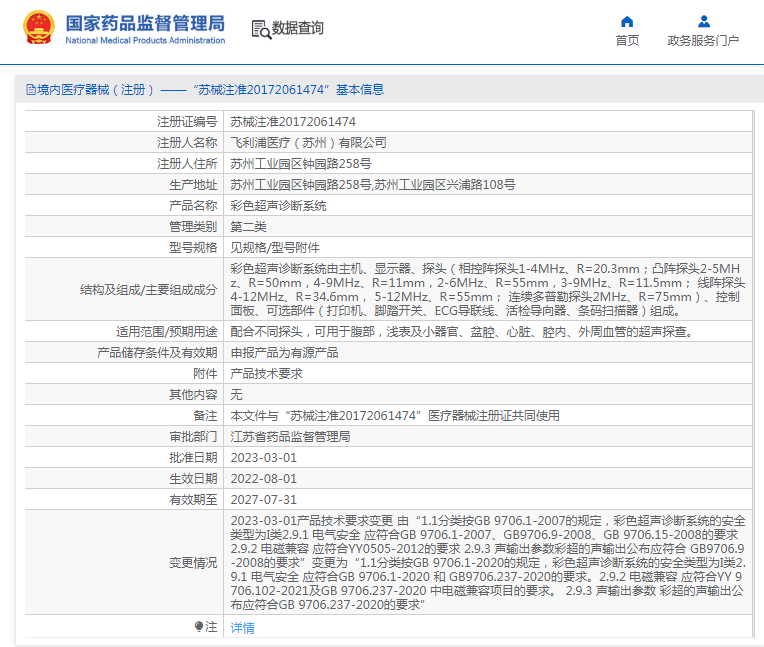Click 见规格/型号附件 value
The height and width of the screenshot is (647, 764).
click(x=275, y=247)
